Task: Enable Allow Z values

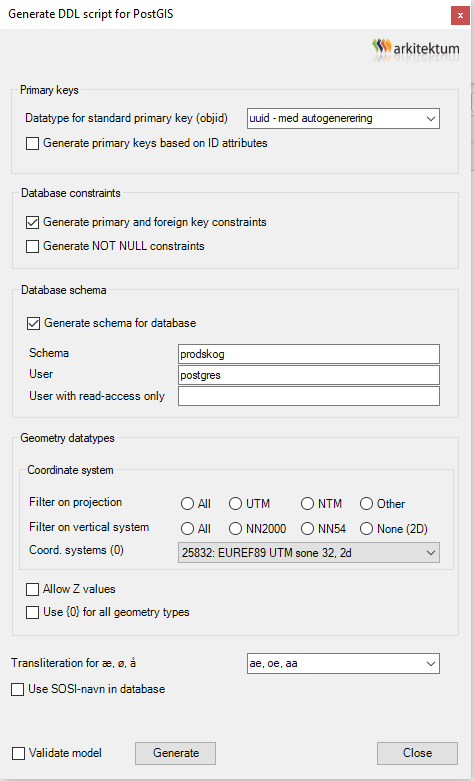Action: coord(32,590)
